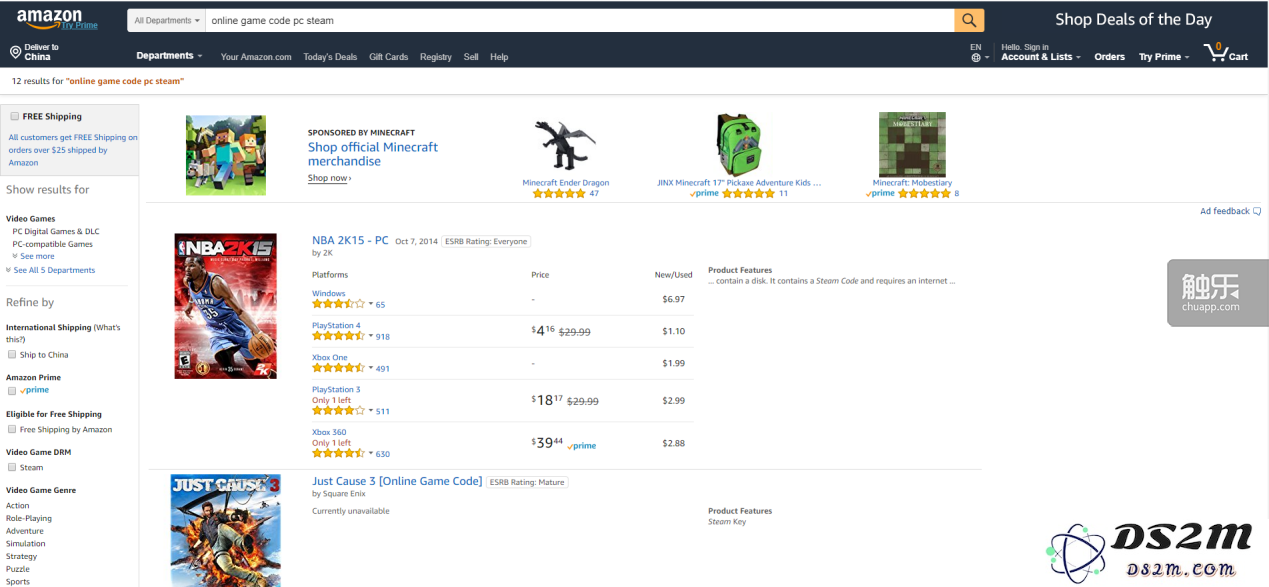Open rating dropdown arrow beside 491 reviews
Viewport: 1269px width, 587px height.
point(371,369)
